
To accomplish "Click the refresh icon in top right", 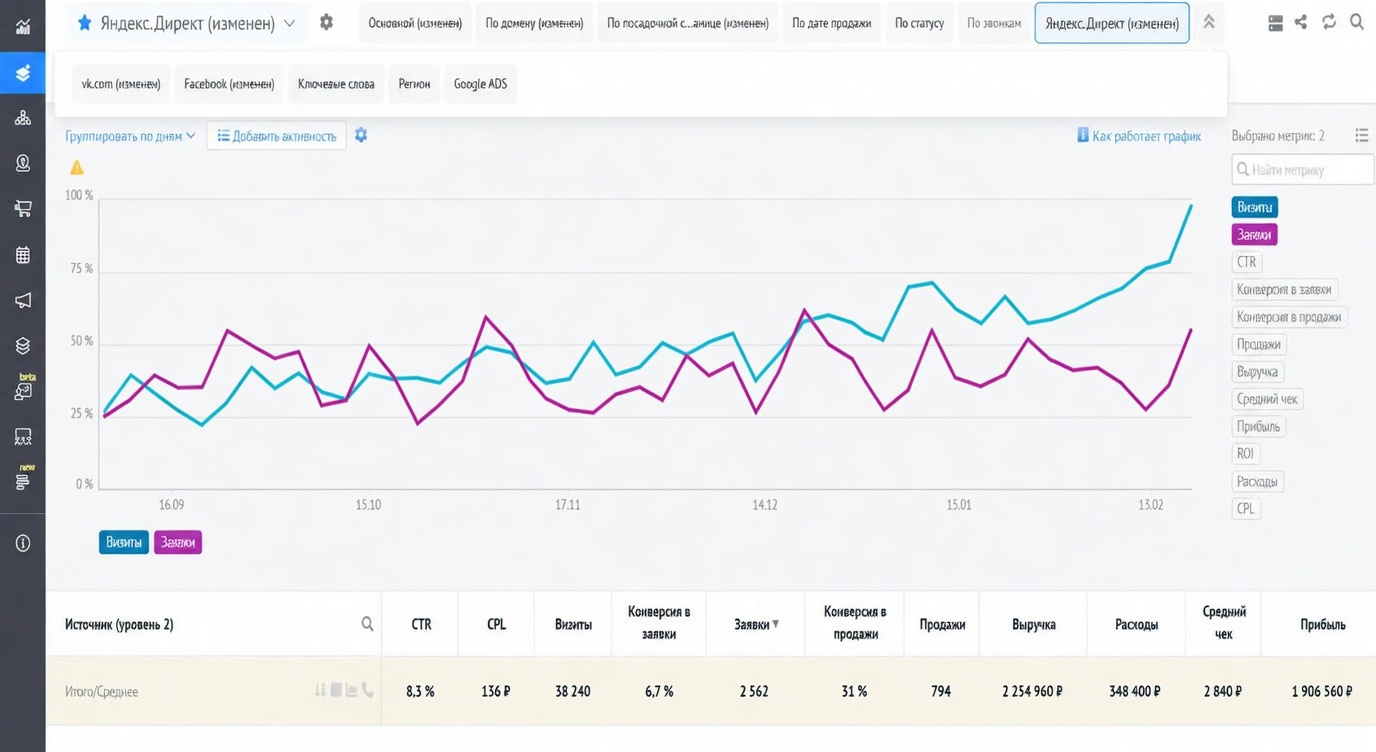I will point(1329,22).
